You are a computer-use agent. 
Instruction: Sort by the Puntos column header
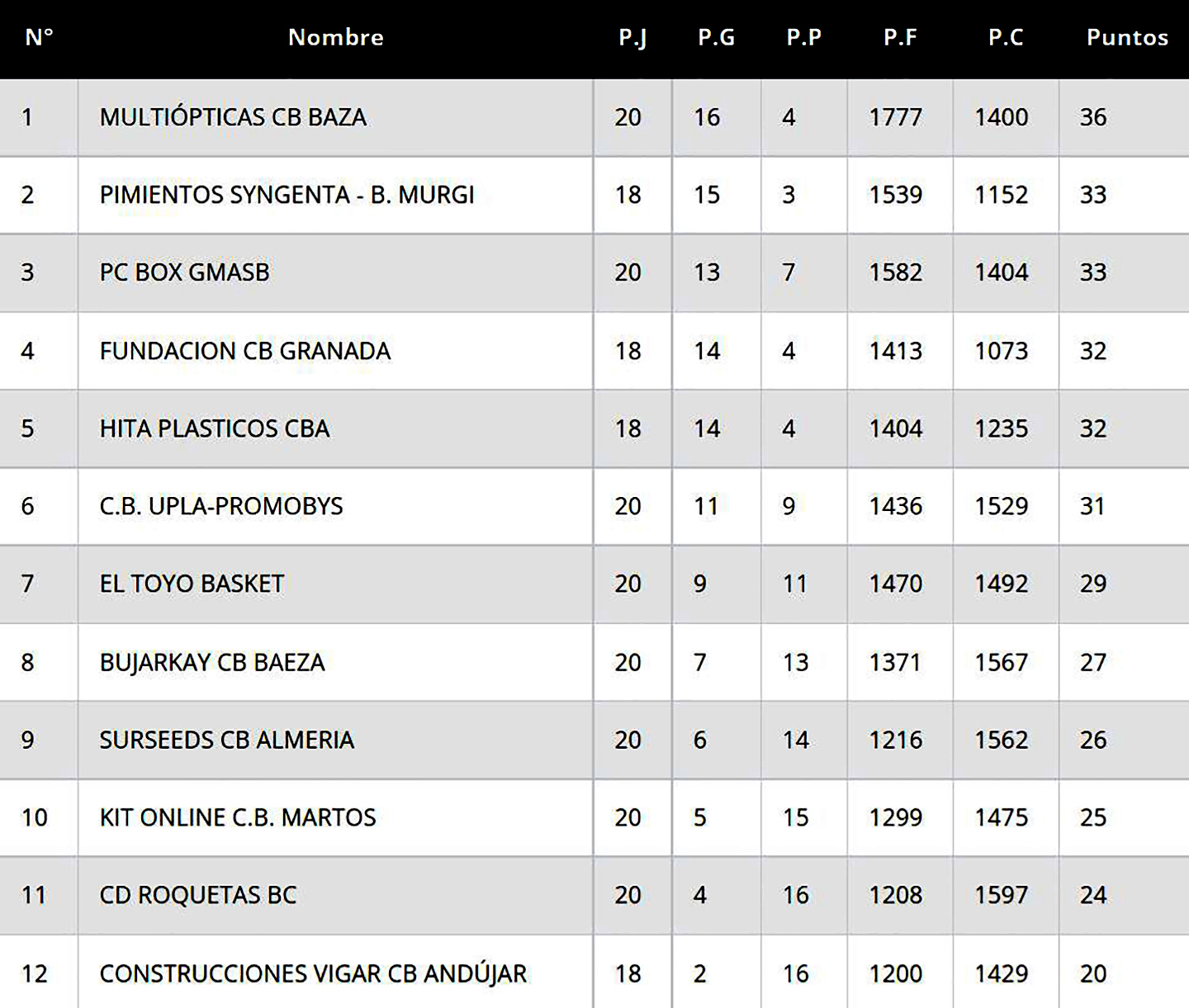[1127, 37]
